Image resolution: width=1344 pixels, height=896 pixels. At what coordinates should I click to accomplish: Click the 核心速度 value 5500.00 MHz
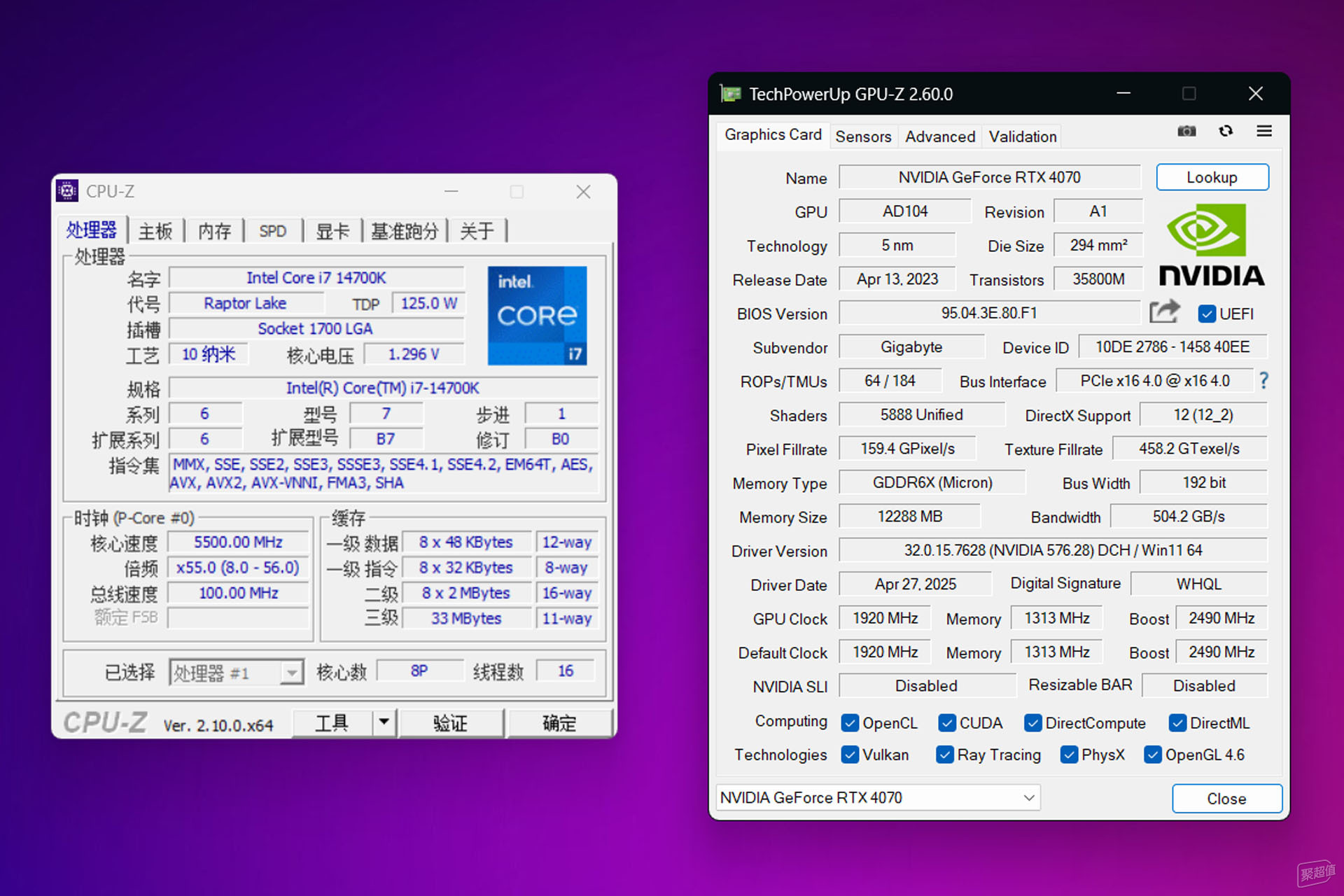[238, 542]
